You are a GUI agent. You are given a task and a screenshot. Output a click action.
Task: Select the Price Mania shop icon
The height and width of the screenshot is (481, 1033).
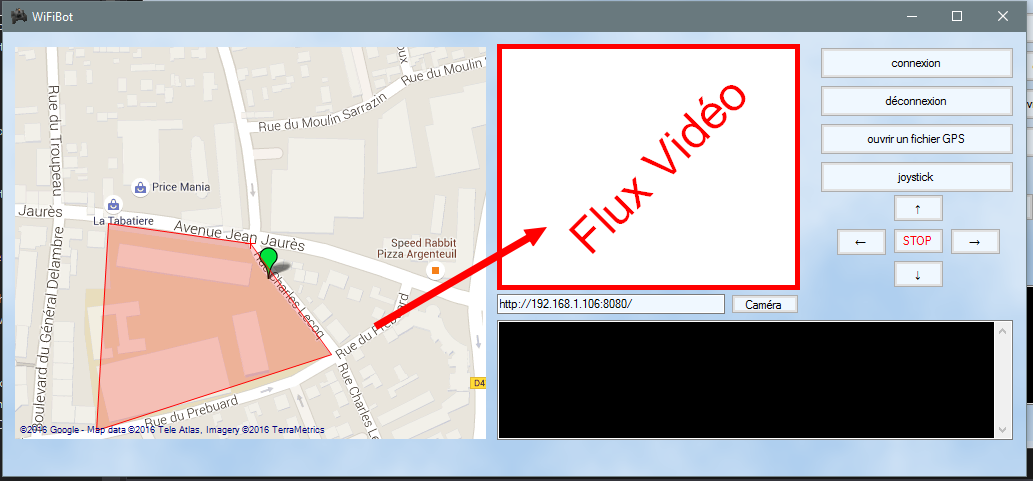click(x=140, y=187)
